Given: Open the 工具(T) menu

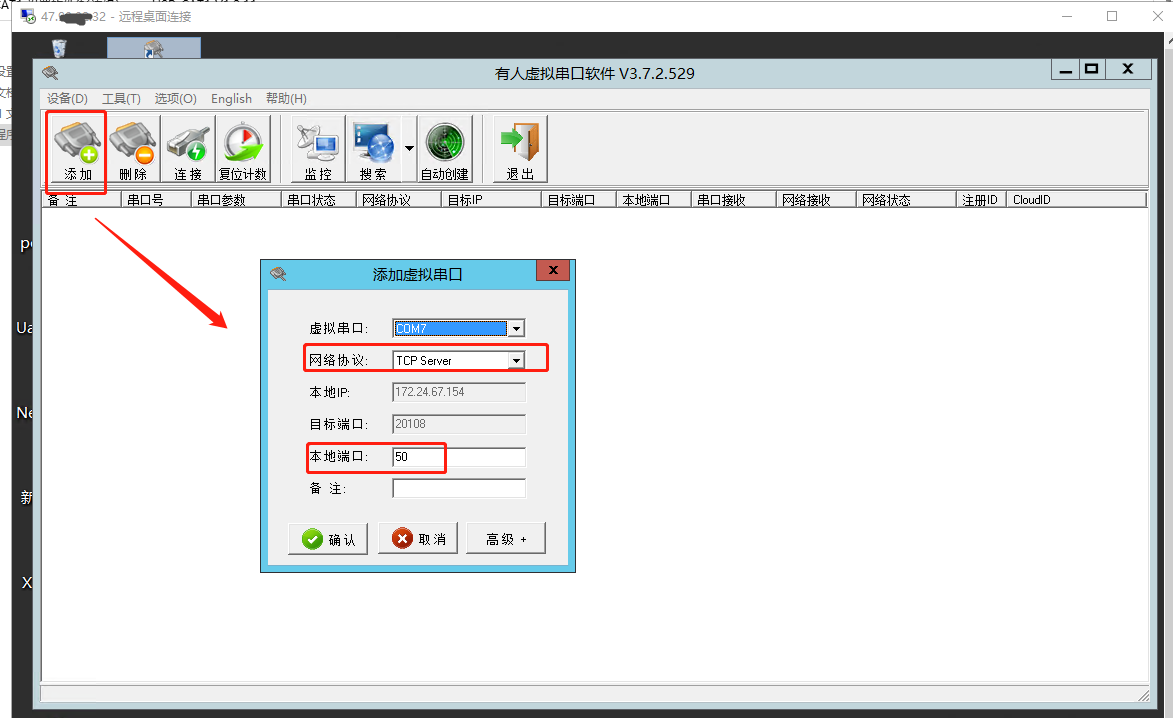Looking at the screenshot, I should click(x=121, y=99).
